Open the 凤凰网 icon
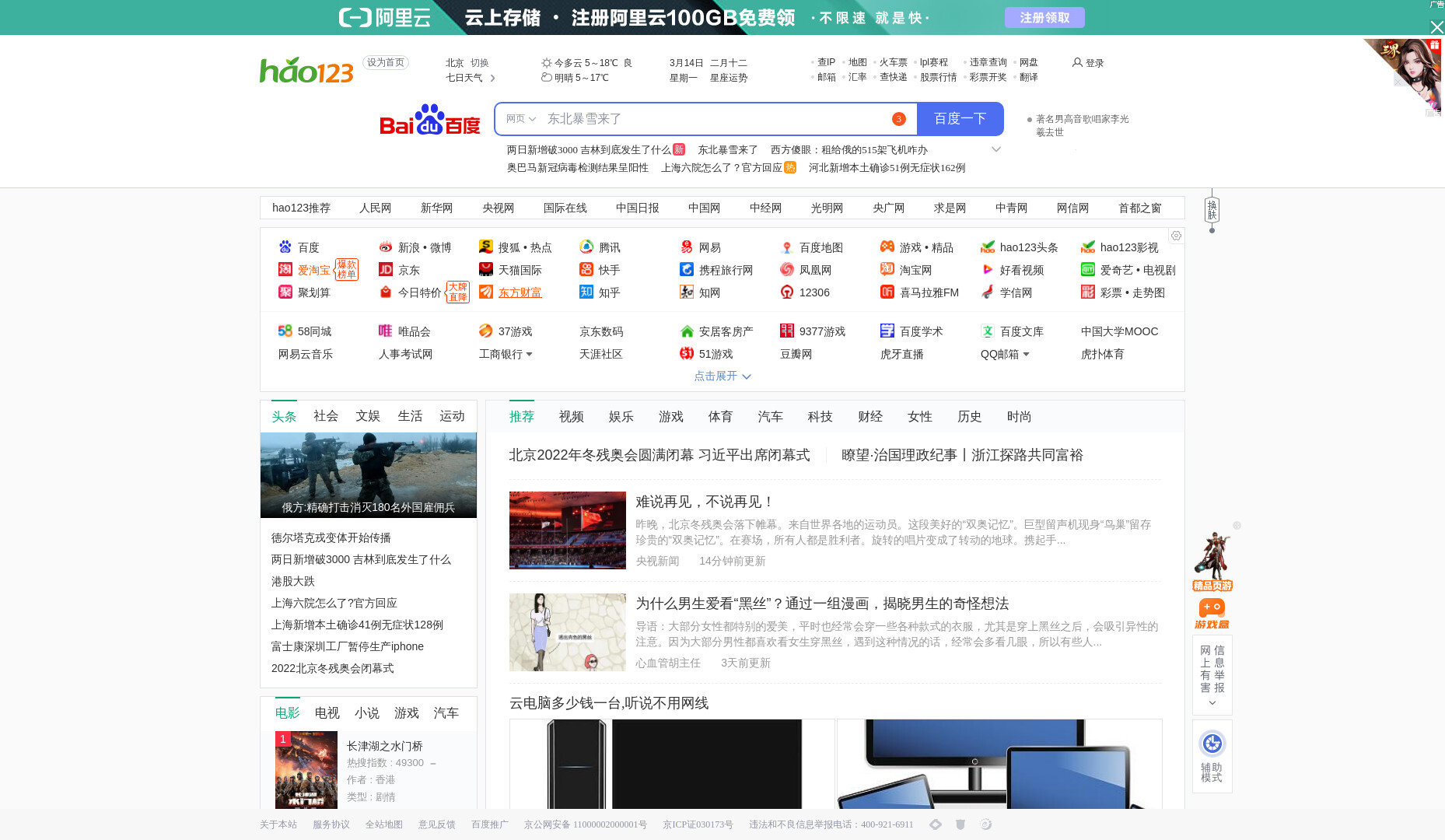1445x840 pixels. pyautogui.click(x=787, y=270)
